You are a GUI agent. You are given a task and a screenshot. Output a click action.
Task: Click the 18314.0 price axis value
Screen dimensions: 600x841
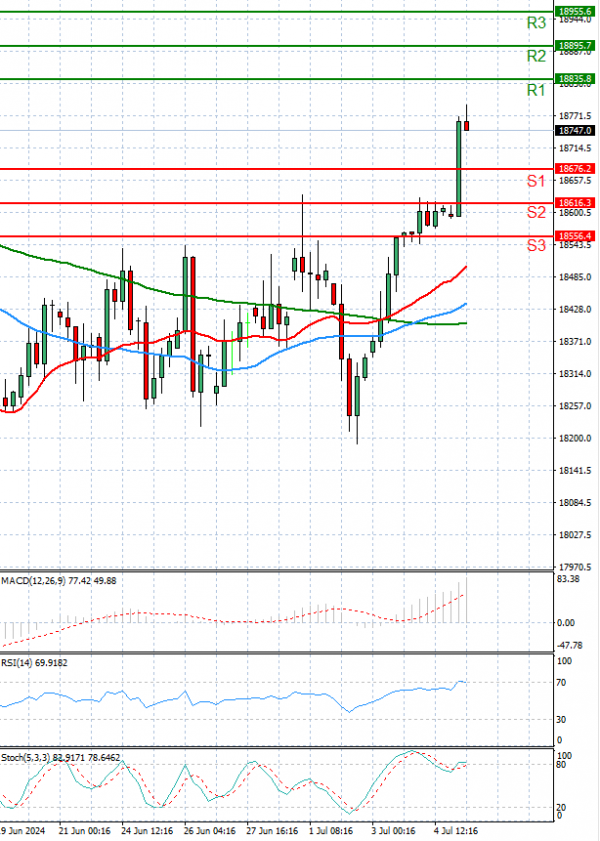(x=575, y=374)
